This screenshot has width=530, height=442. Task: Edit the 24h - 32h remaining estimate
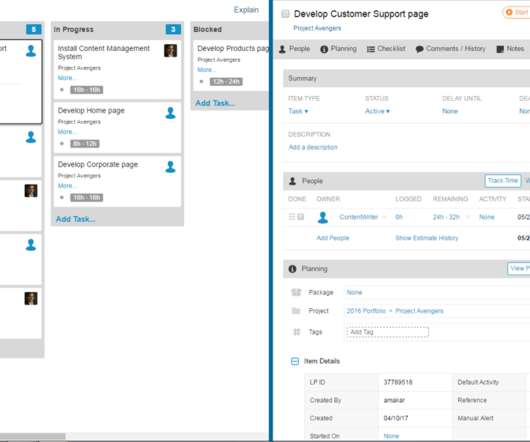tap(446, 217)
